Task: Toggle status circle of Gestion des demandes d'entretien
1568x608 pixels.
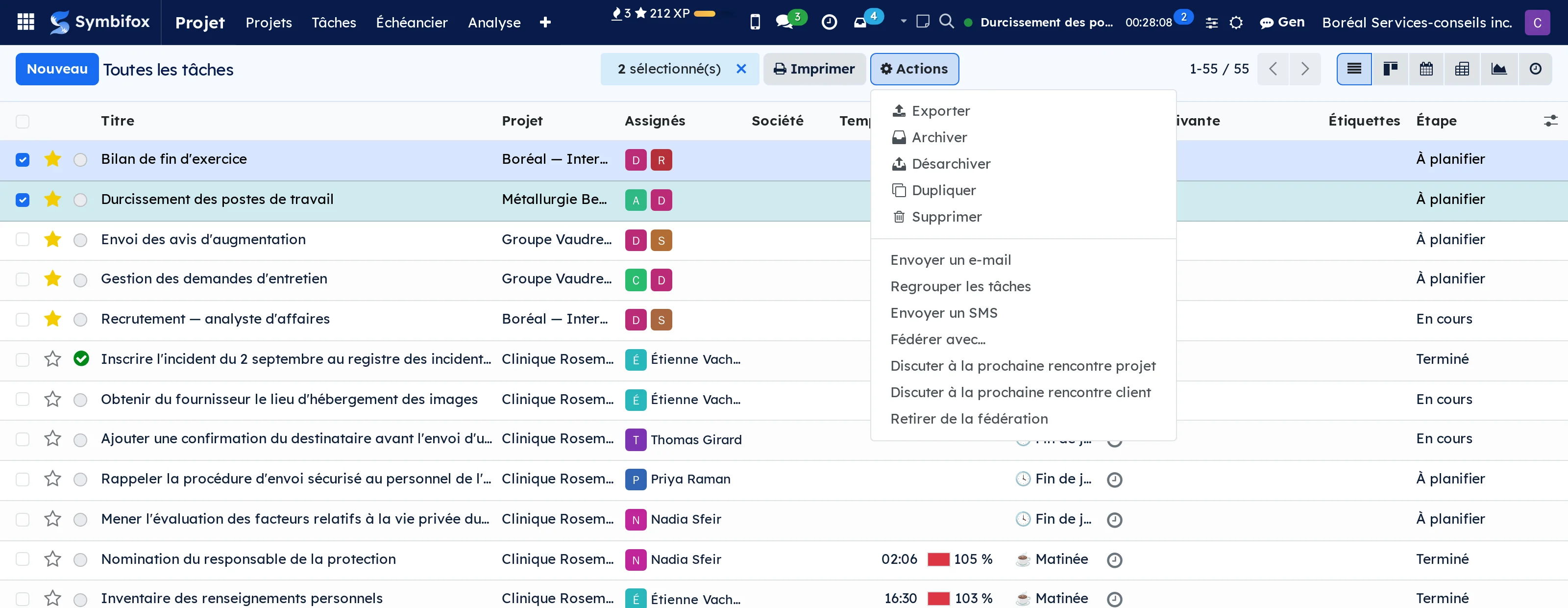Action: pos(80,279)
